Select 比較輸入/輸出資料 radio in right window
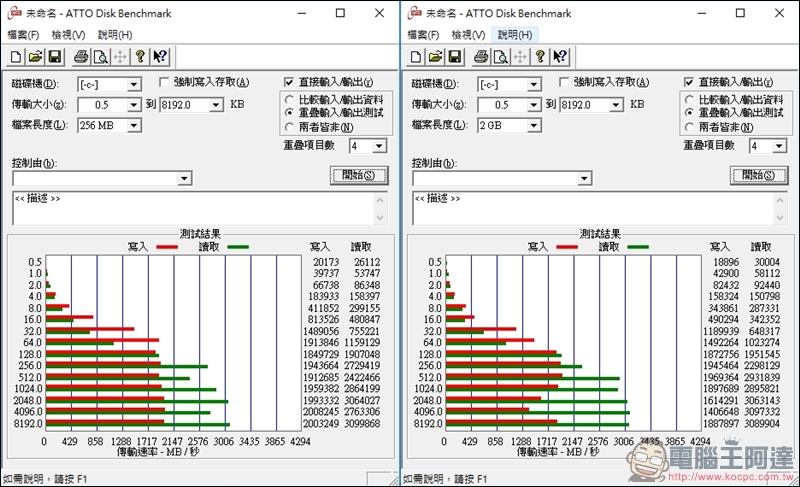The height and width of the screenshot is (487, 800). (689, 99)
